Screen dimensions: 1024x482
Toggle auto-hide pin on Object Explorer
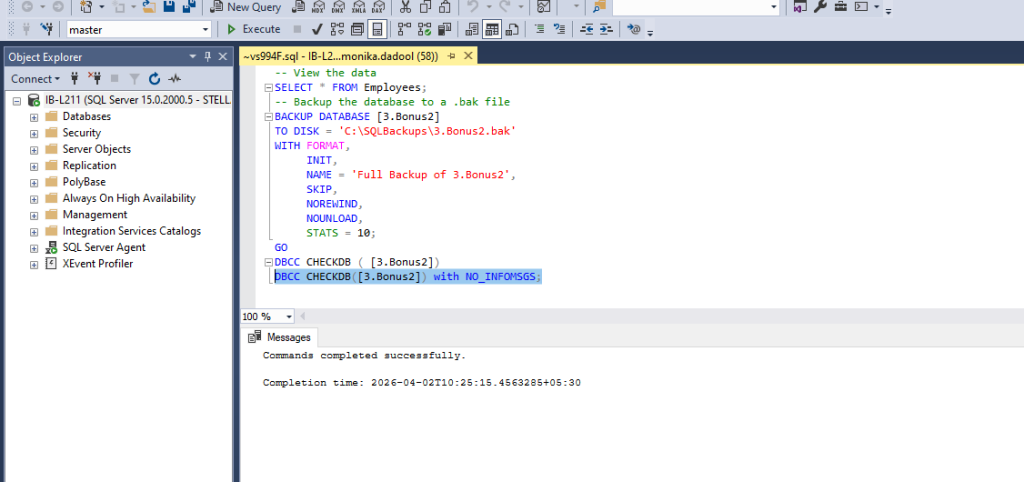[x=208, y=57]
